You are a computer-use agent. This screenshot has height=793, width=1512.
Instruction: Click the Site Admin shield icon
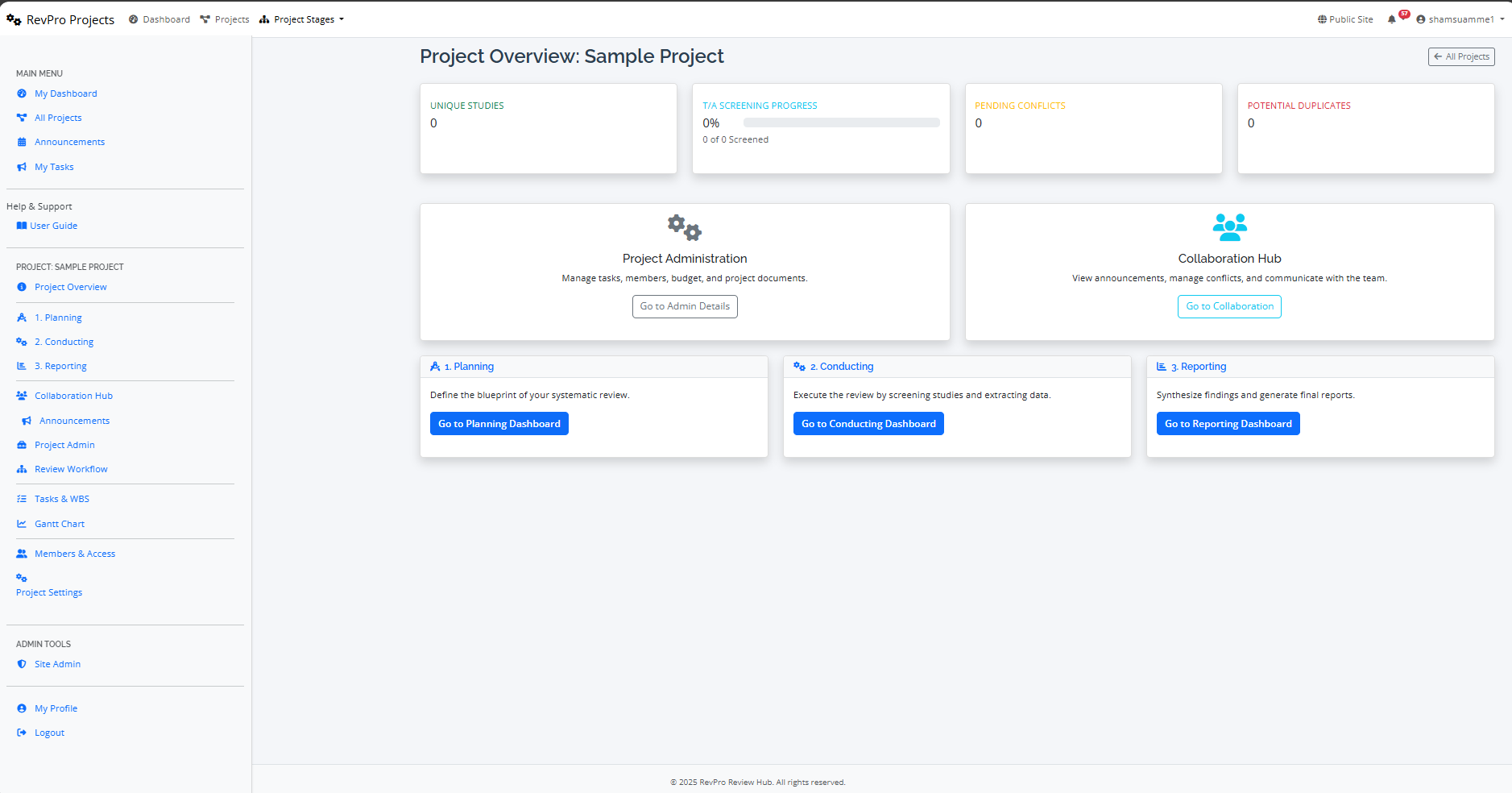point(22,664)
